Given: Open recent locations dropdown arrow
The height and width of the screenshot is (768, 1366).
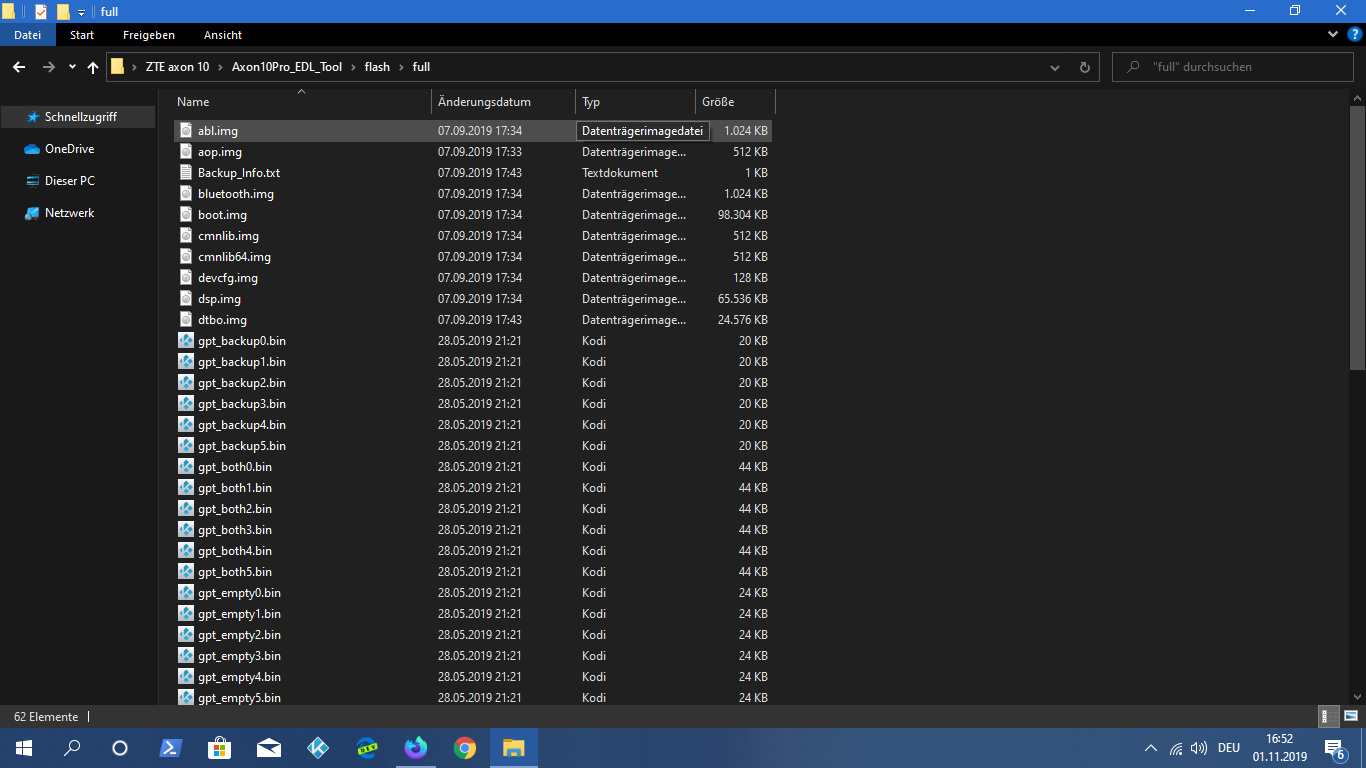Looking at the screenshot, I should point(72,67).
